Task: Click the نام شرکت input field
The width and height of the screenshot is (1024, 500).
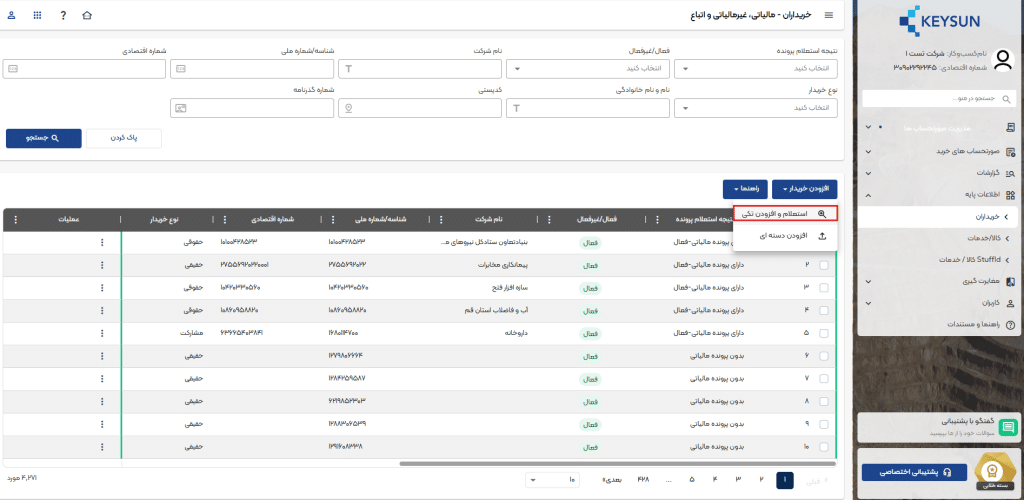Action: (x=421, y=69)
